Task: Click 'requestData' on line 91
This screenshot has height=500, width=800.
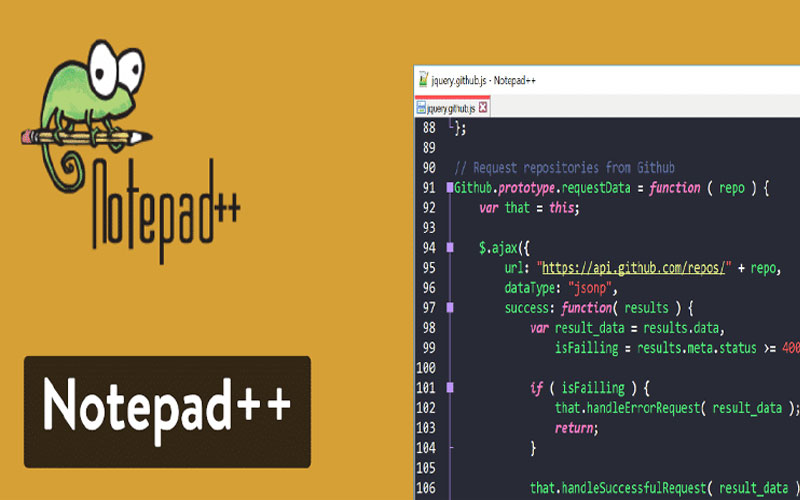Action: pos(596,188)
